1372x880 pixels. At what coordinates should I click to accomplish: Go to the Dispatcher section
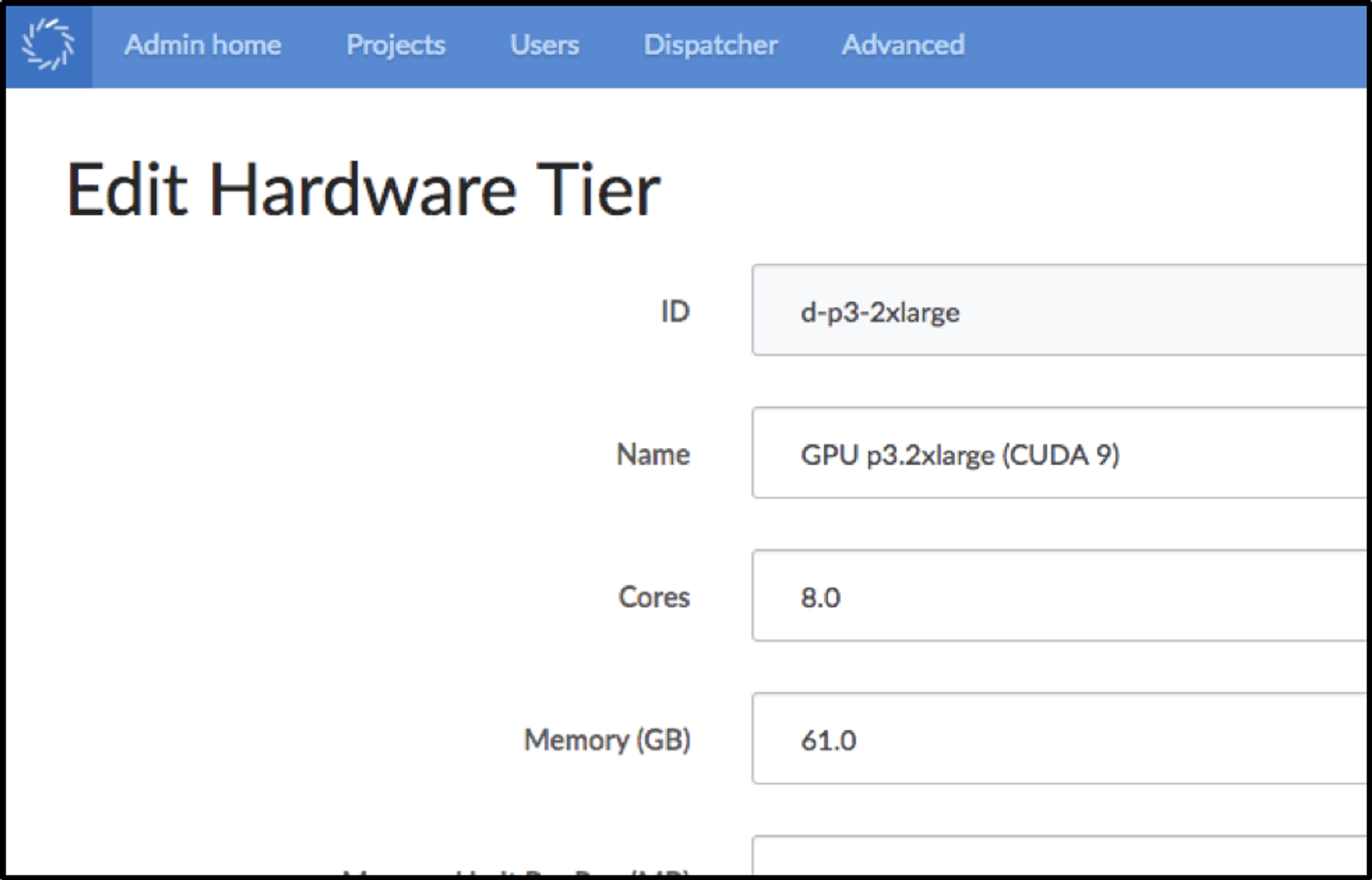pos(710,44)
